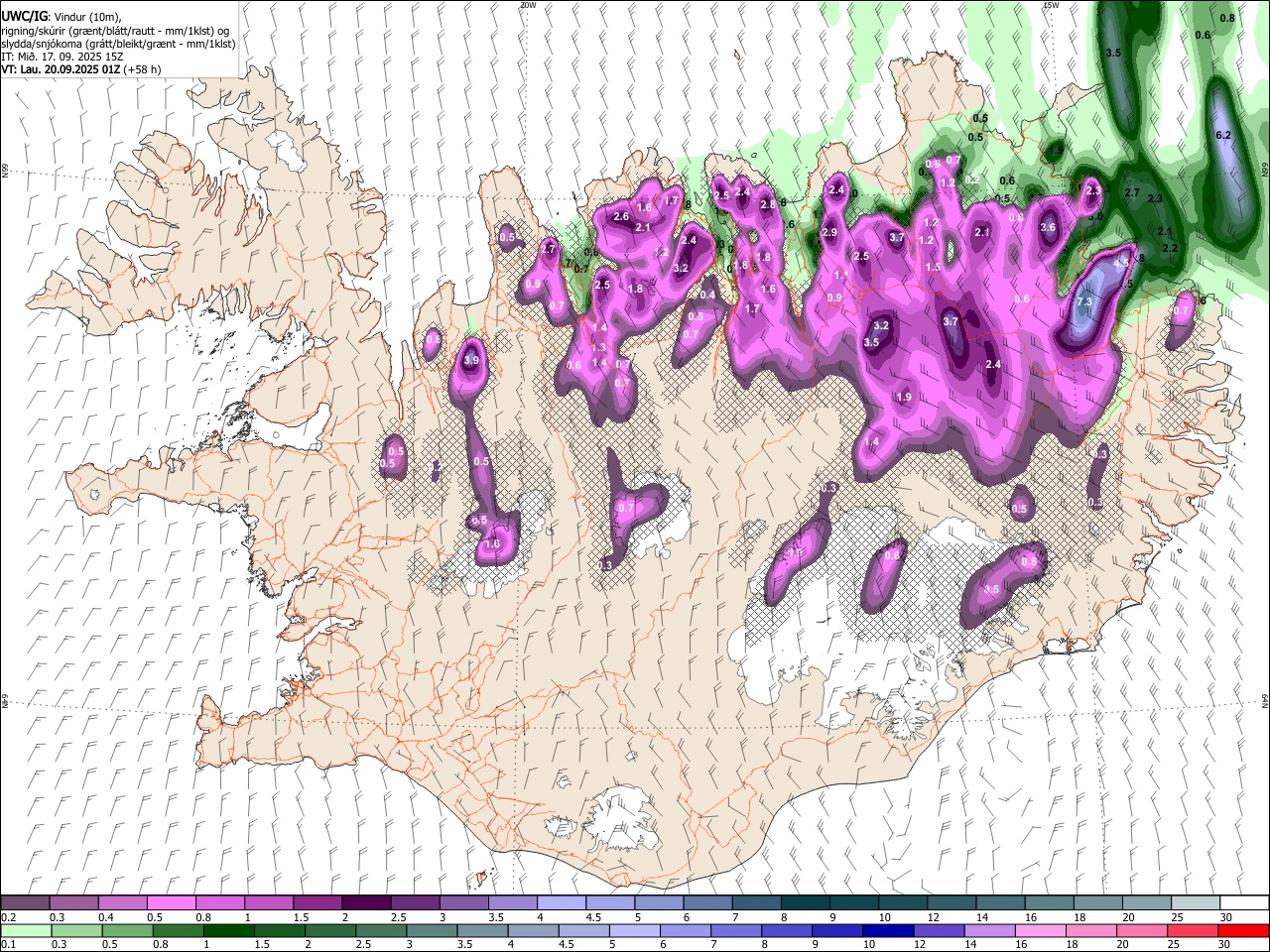Click the medium green rain swatch labeled 0.5
Viewport: 1270px width, 952px height.
128,930
